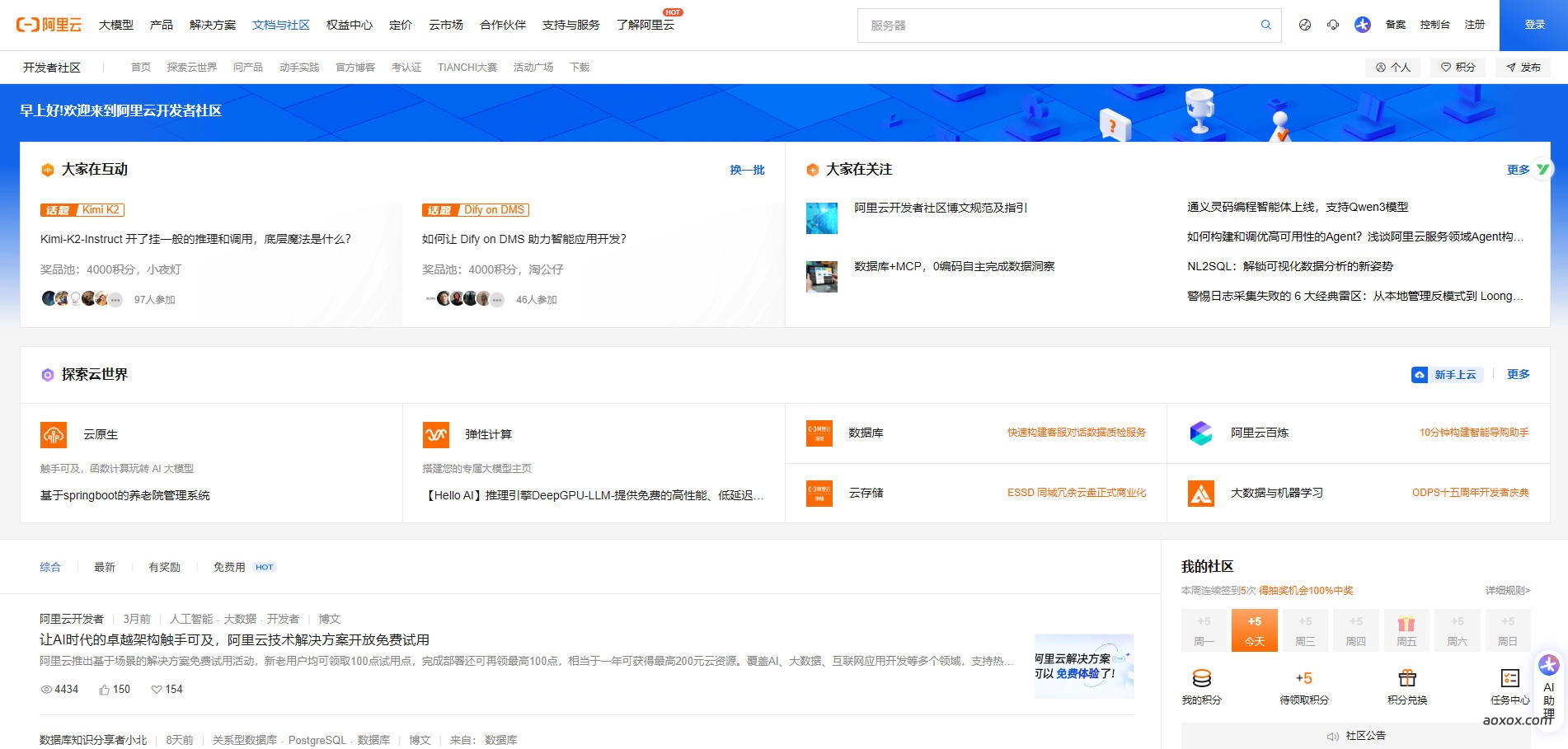Open the language/globe icon in top bar

point(1305,25)
